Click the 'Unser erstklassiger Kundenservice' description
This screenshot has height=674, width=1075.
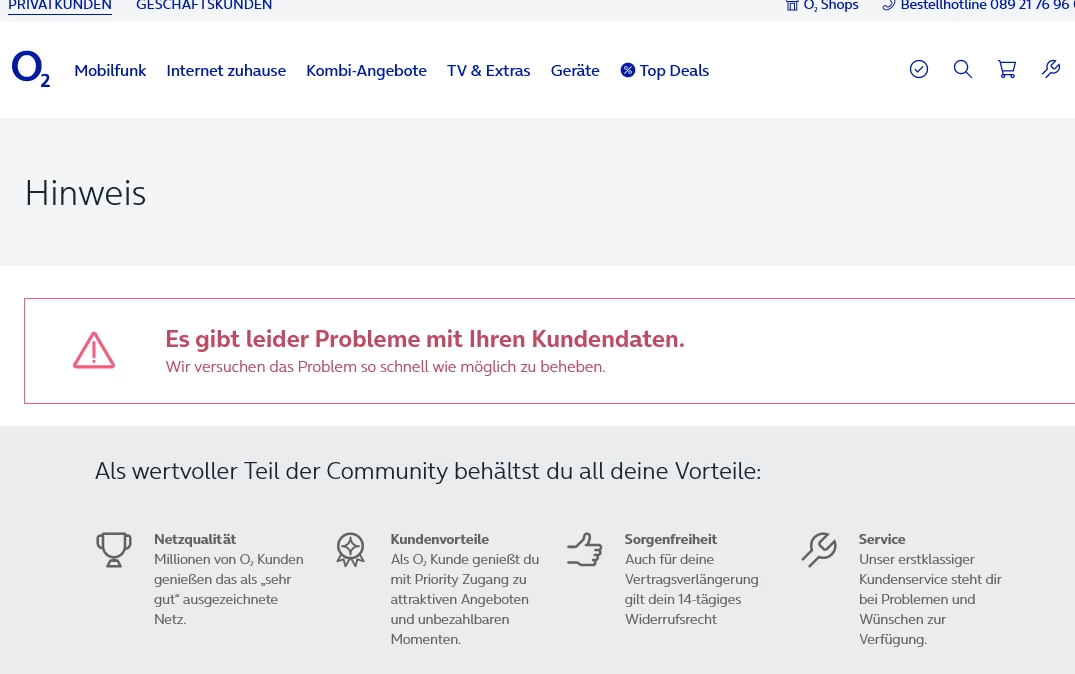click(x=930, y=599)
